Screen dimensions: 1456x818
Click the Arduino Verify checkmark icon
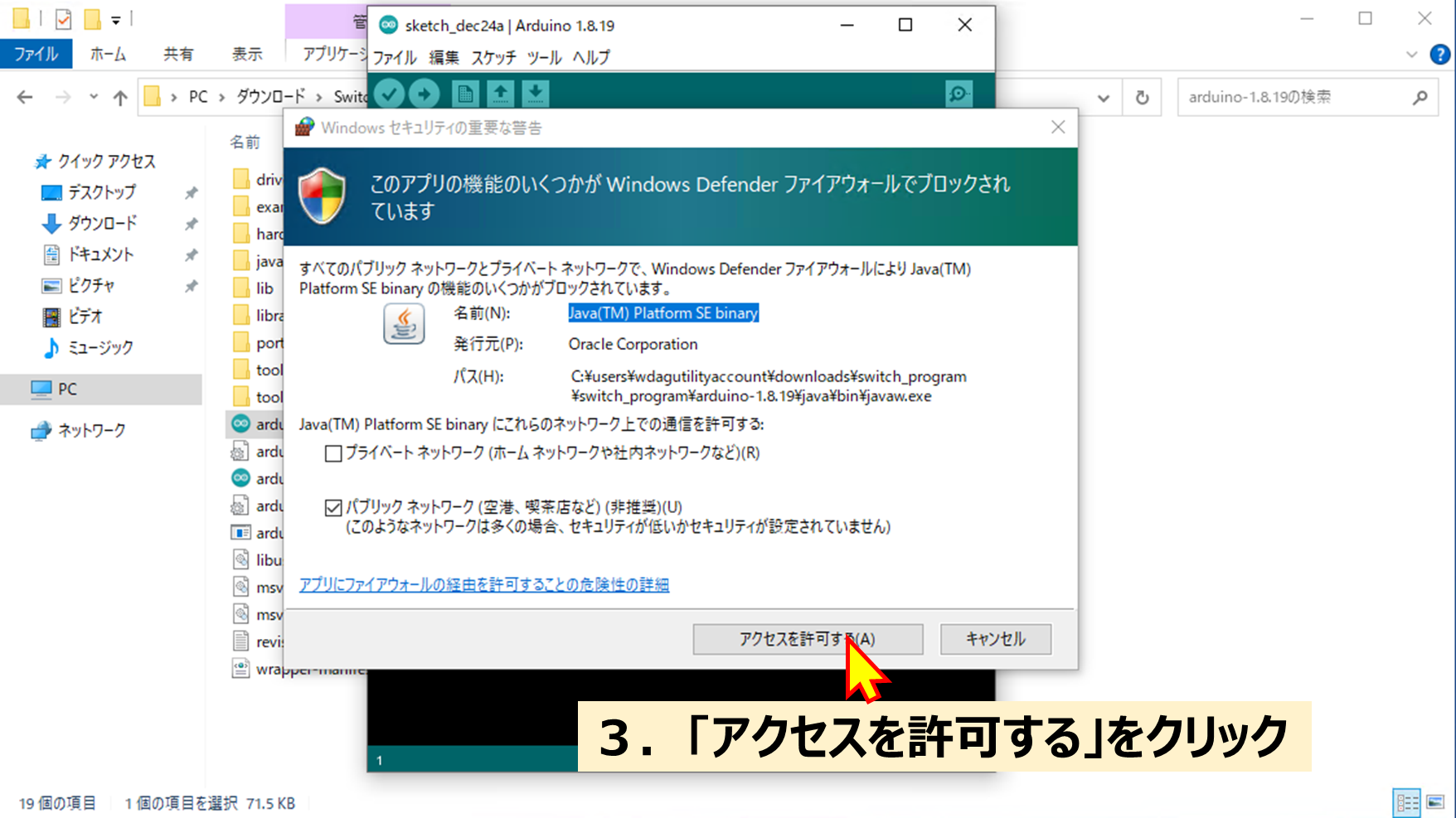[x=389, y=94]
